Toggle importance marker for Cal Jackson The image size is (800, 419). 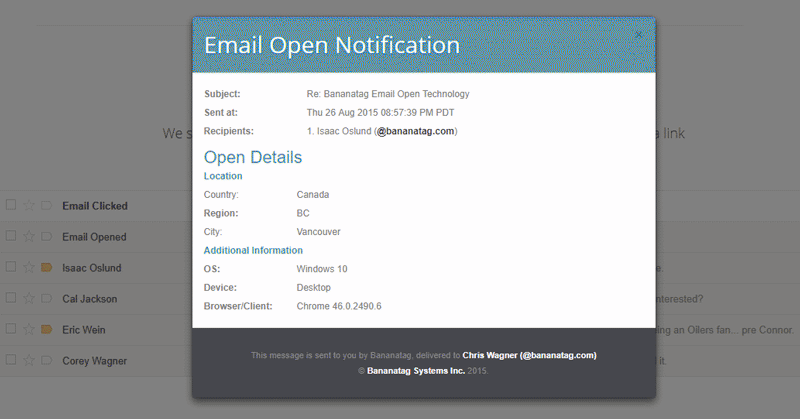[x=46, y=299]
